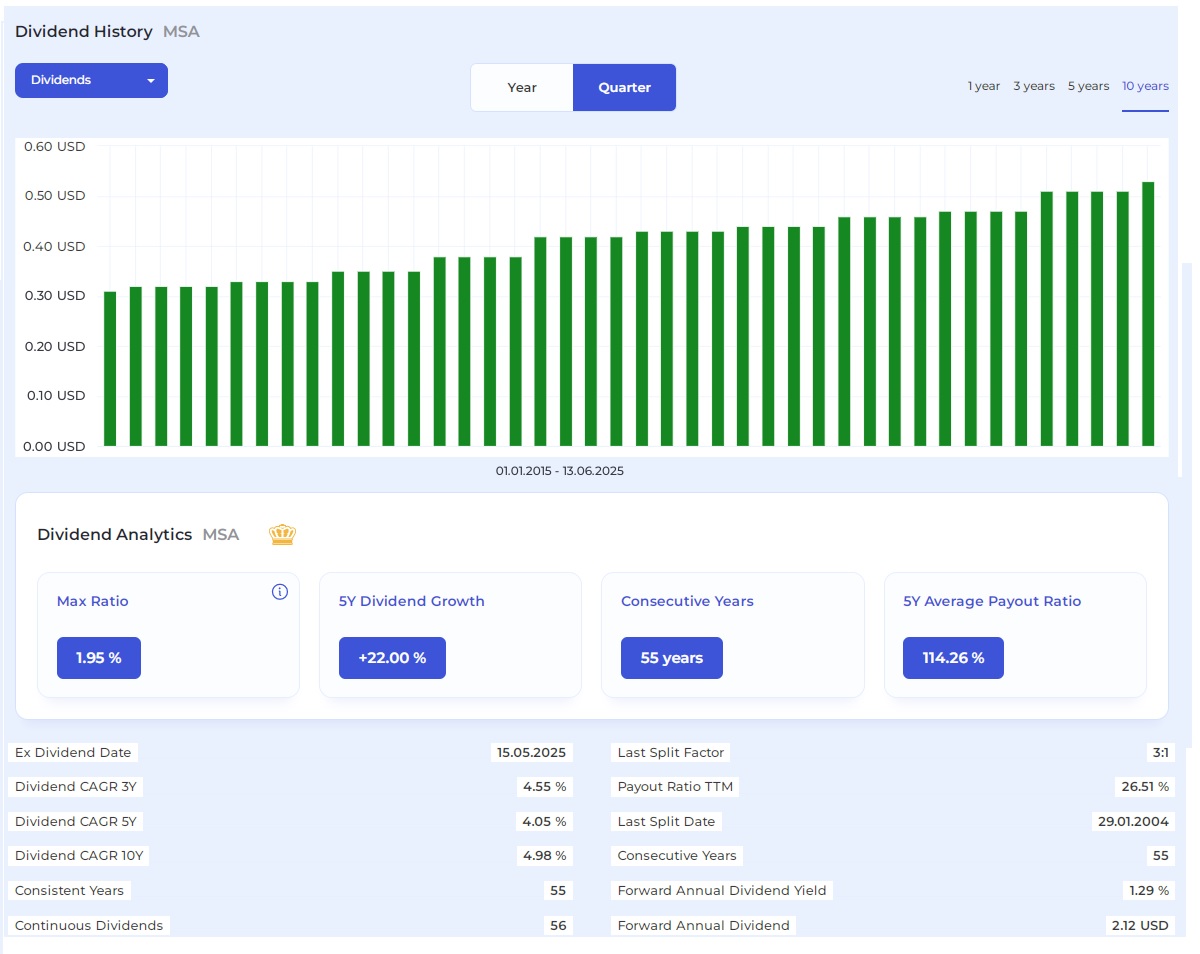
Task: Click the 5Y Average Payout Ratio title
Action: [x=992, y=601]
